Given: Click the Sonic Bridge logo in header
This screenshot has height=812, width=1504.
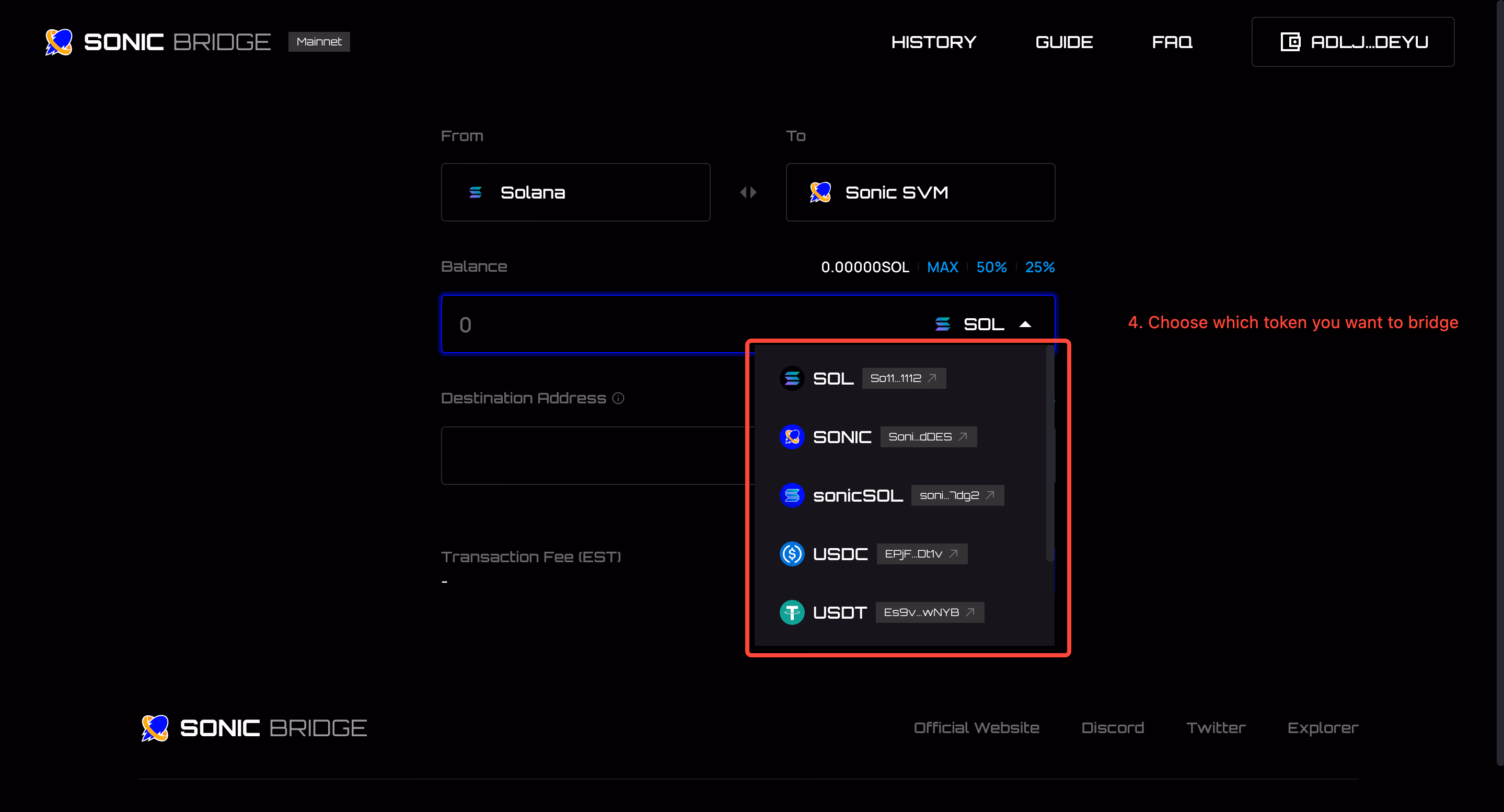Looking at the screenshot, I should tap(158, 42).
